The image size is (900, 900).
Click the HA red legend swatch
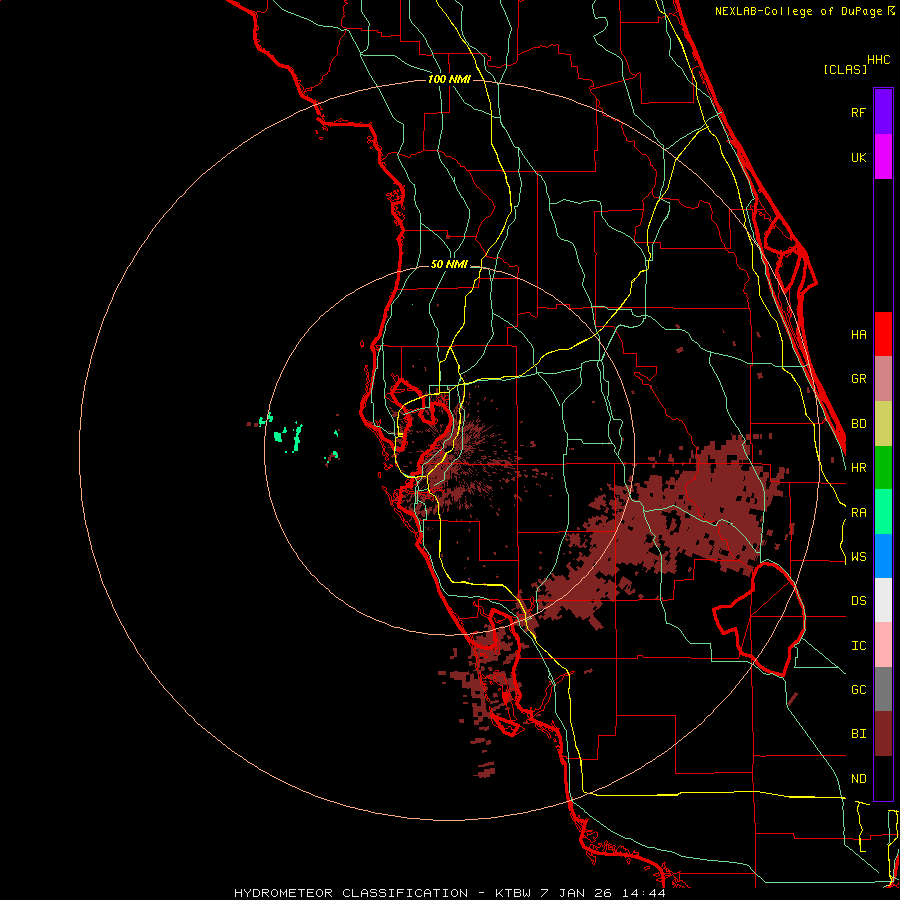(x=883, y=334)
